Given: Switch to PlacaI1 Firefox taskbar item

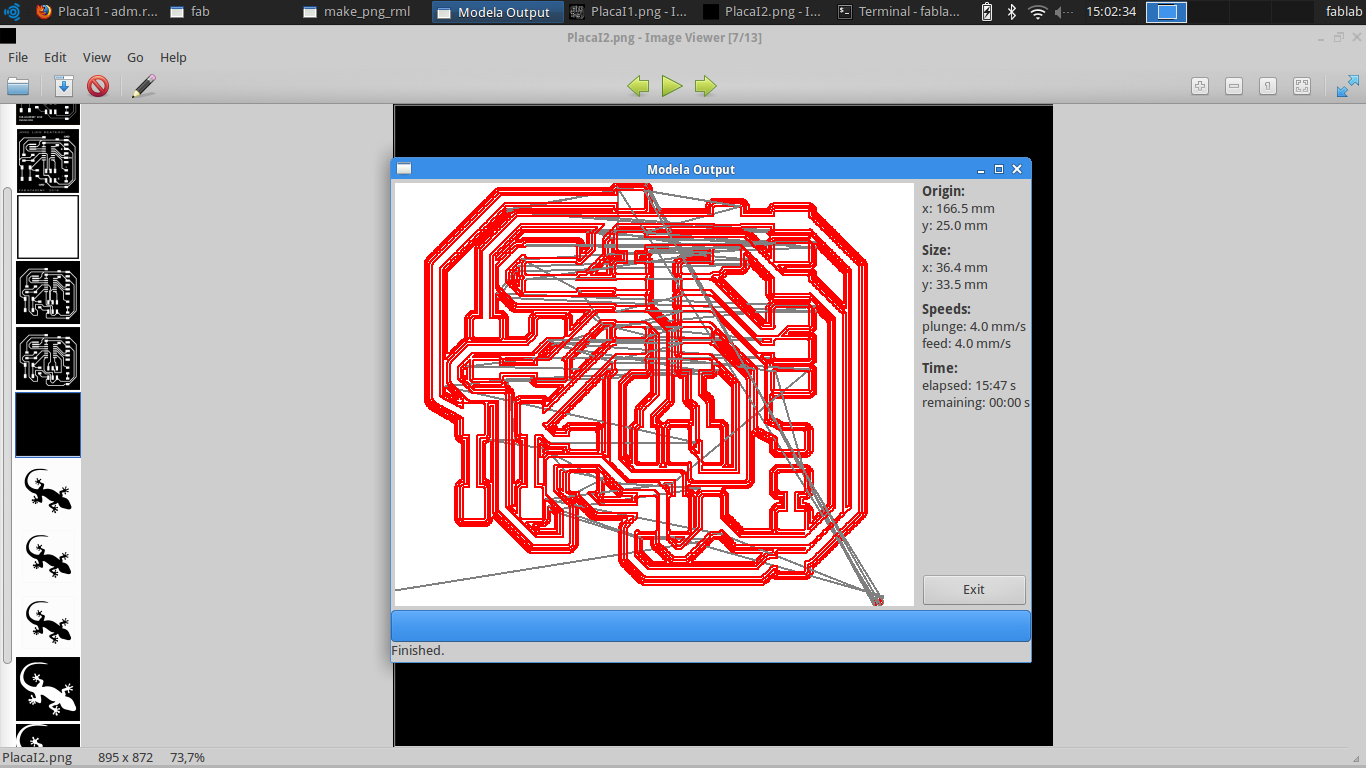Looking at the screenshot, I should tap(96, 12).
